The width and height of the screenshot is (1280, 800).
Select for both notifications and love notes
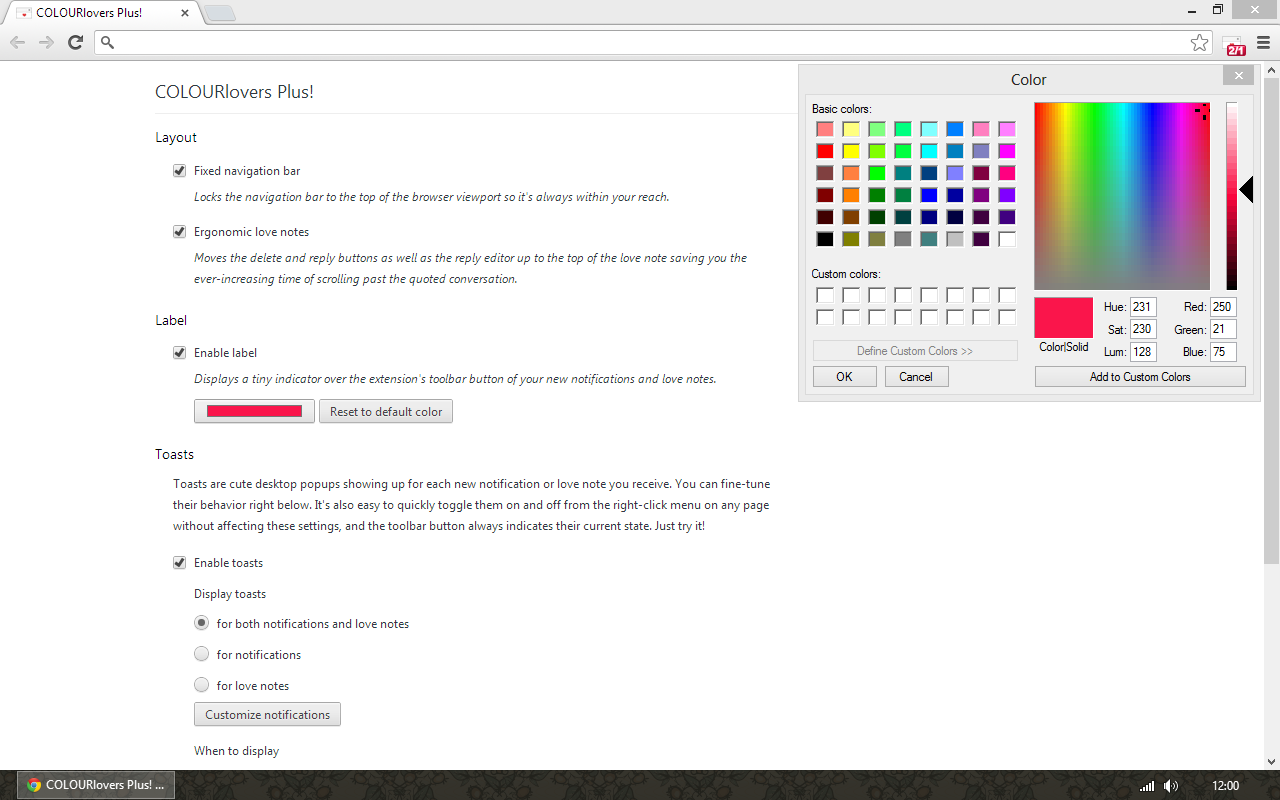click(x=201, y=623)
